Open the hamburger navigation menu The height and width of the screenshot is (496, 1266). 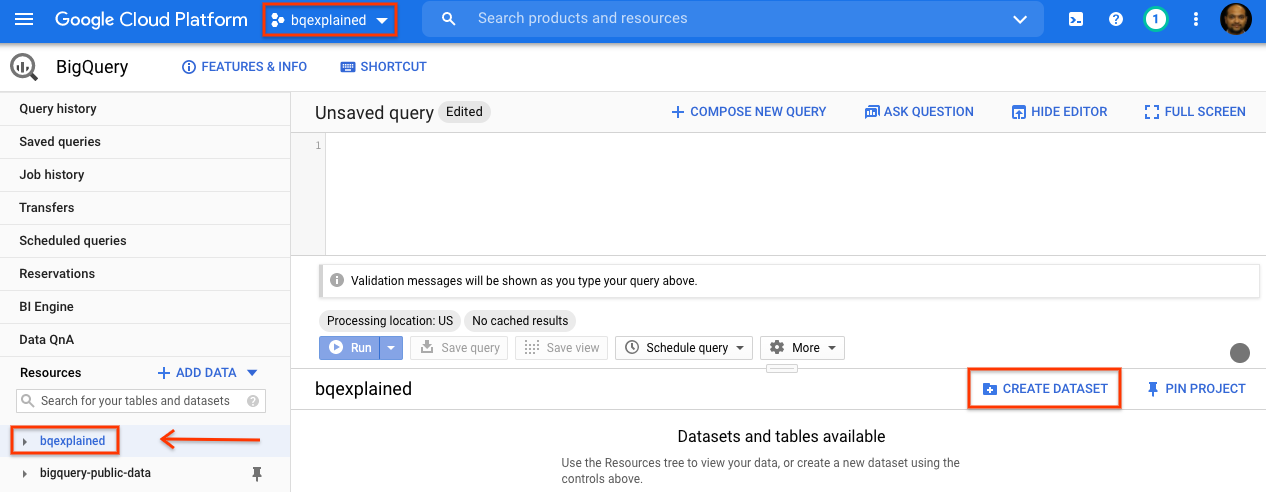pyautogui.click(x=25, y=19)
